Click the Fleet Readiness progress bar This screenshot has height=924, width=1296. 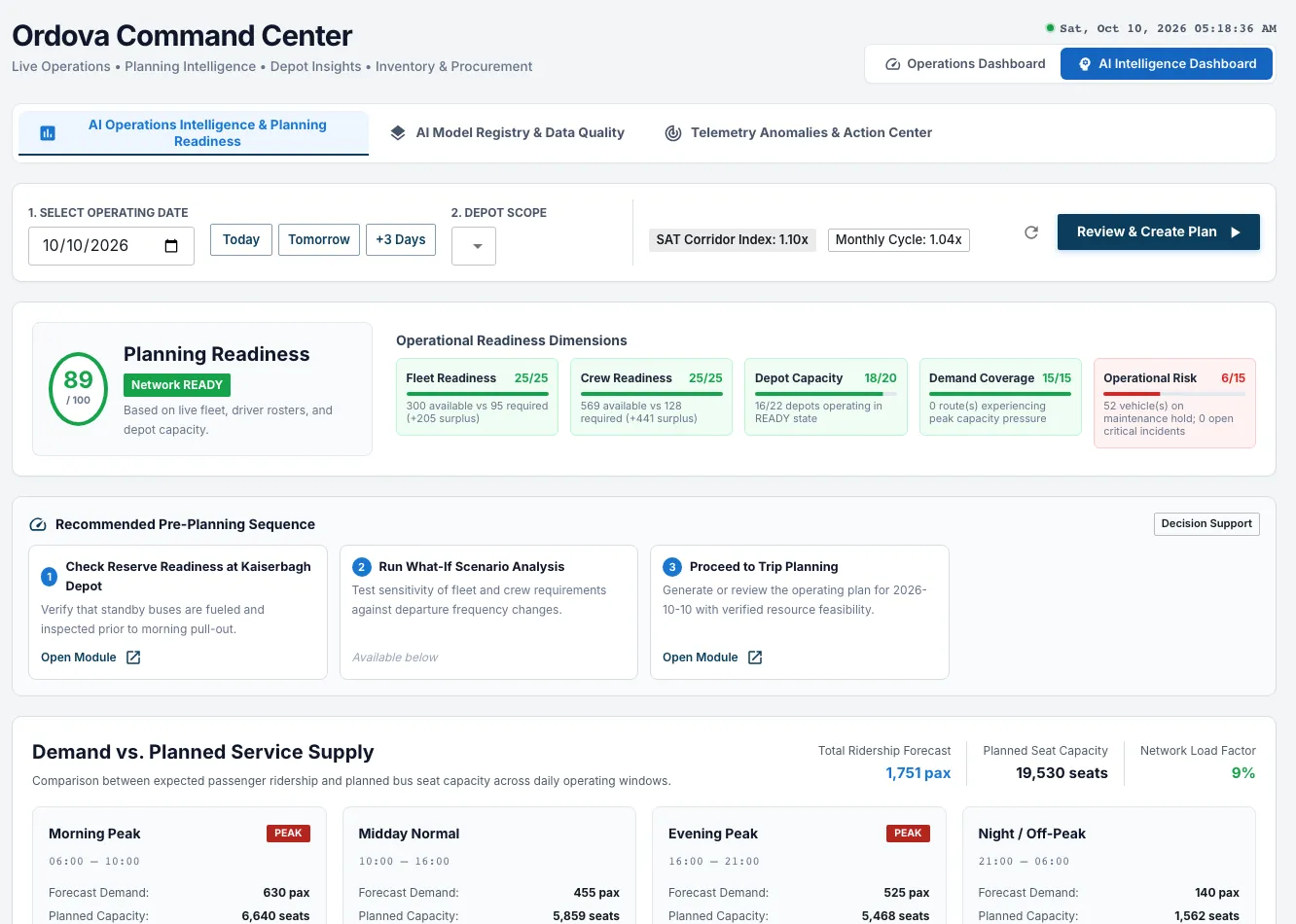pyautogui.click(x=477, y=394)
